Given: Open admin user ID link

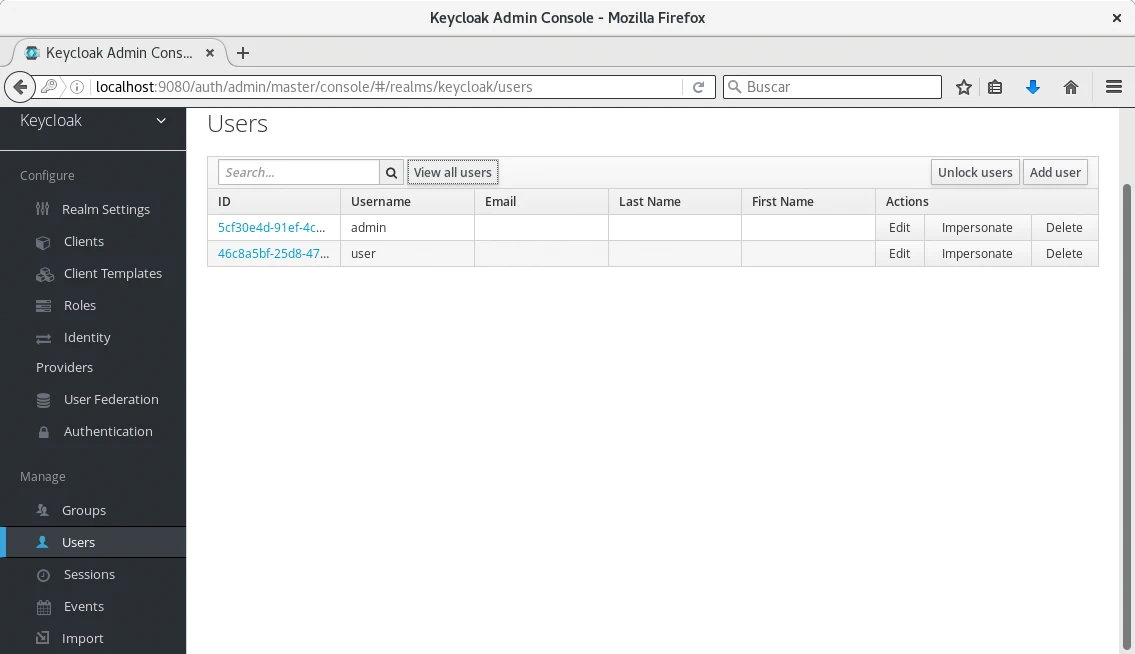Looking at the screenshot, I should click(271, 227).
